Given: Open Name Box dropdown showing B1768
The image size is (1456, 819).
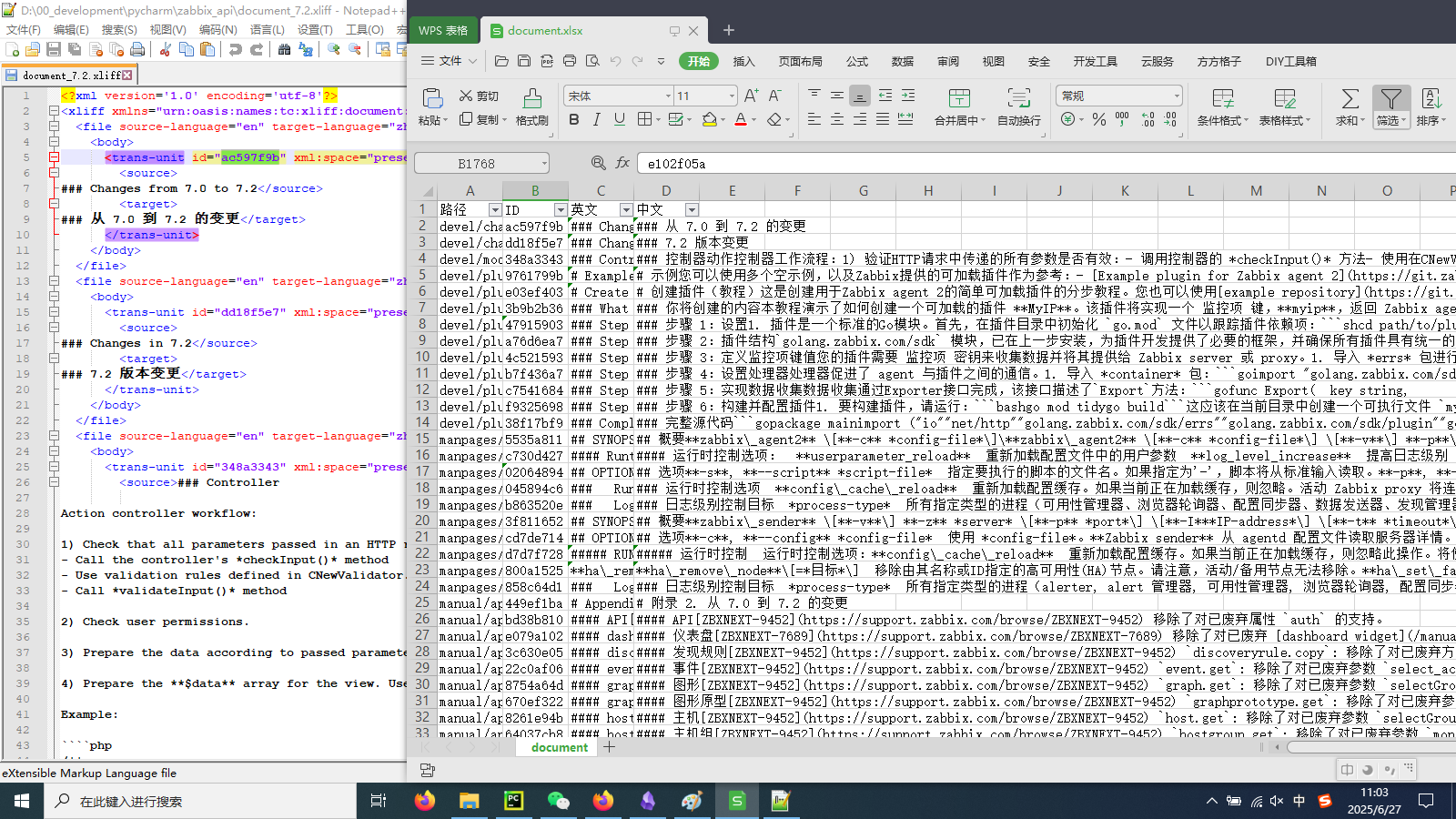Looking at the screenshot, I should [544, 164].
